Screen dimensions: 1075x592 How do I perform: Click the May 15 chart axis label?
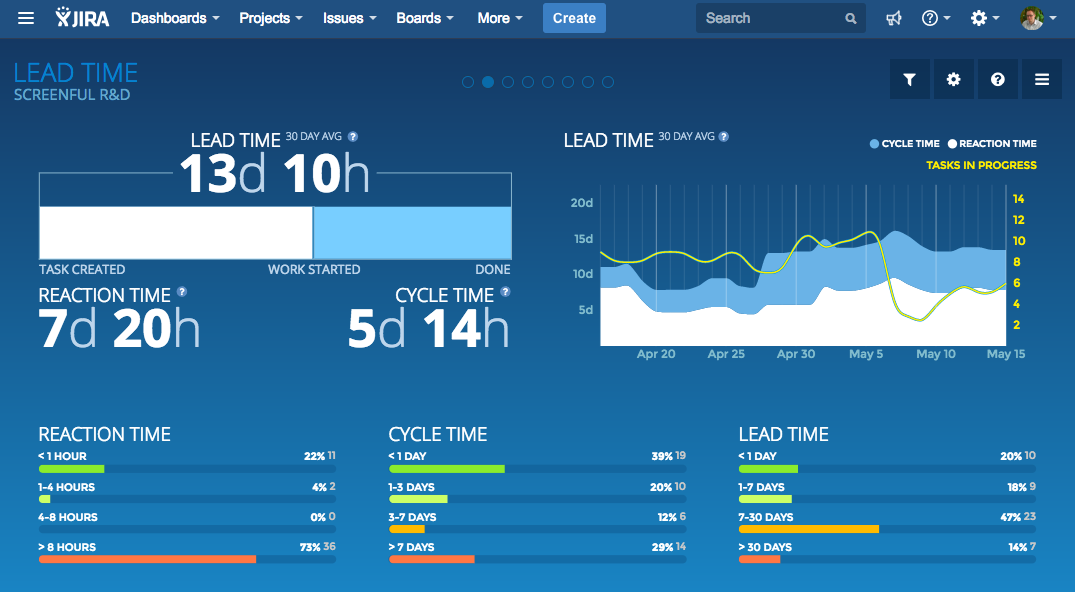coord(1006,354)
